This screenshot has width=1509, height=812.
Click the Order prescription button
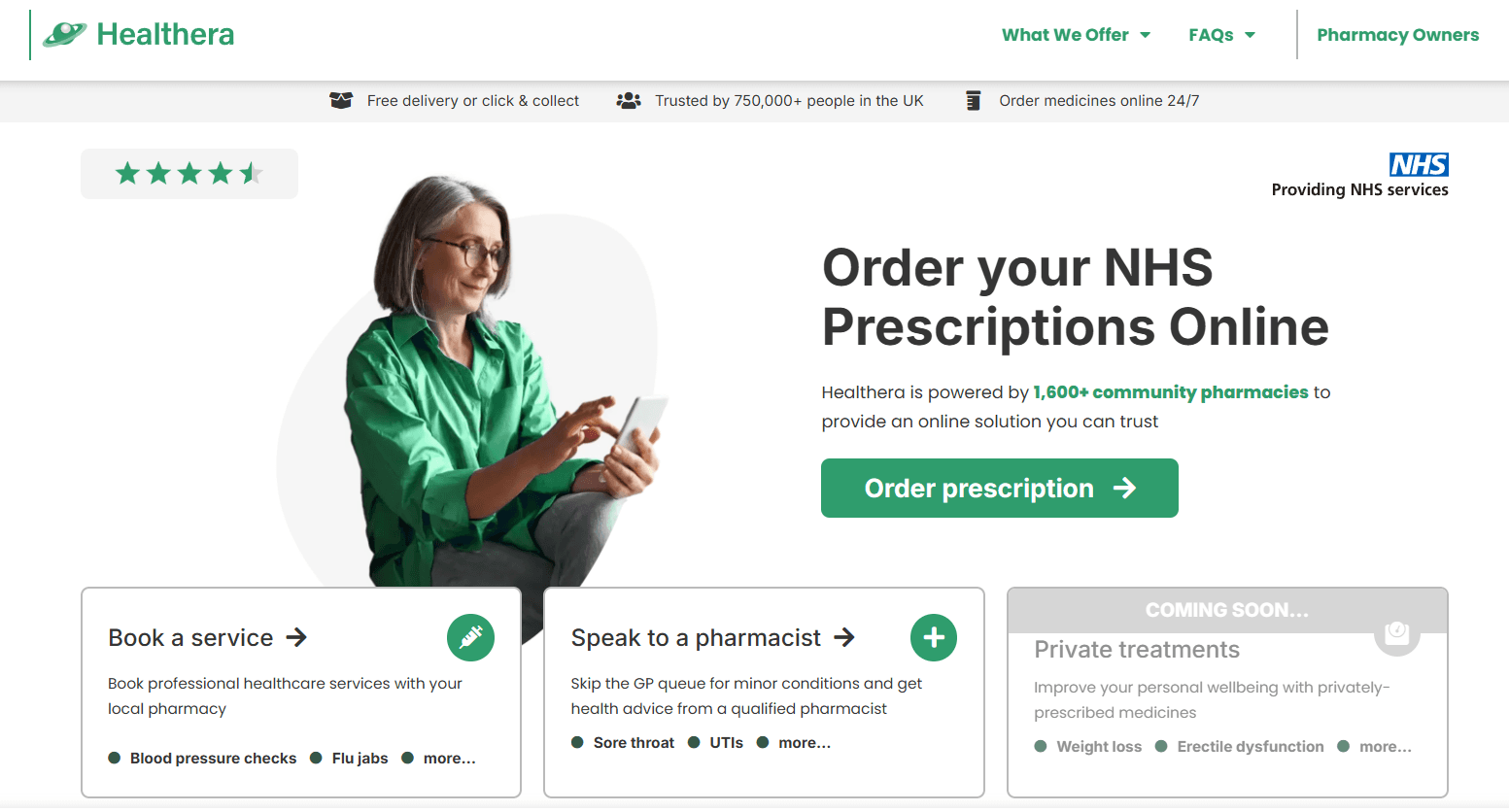click(1000, 488)
